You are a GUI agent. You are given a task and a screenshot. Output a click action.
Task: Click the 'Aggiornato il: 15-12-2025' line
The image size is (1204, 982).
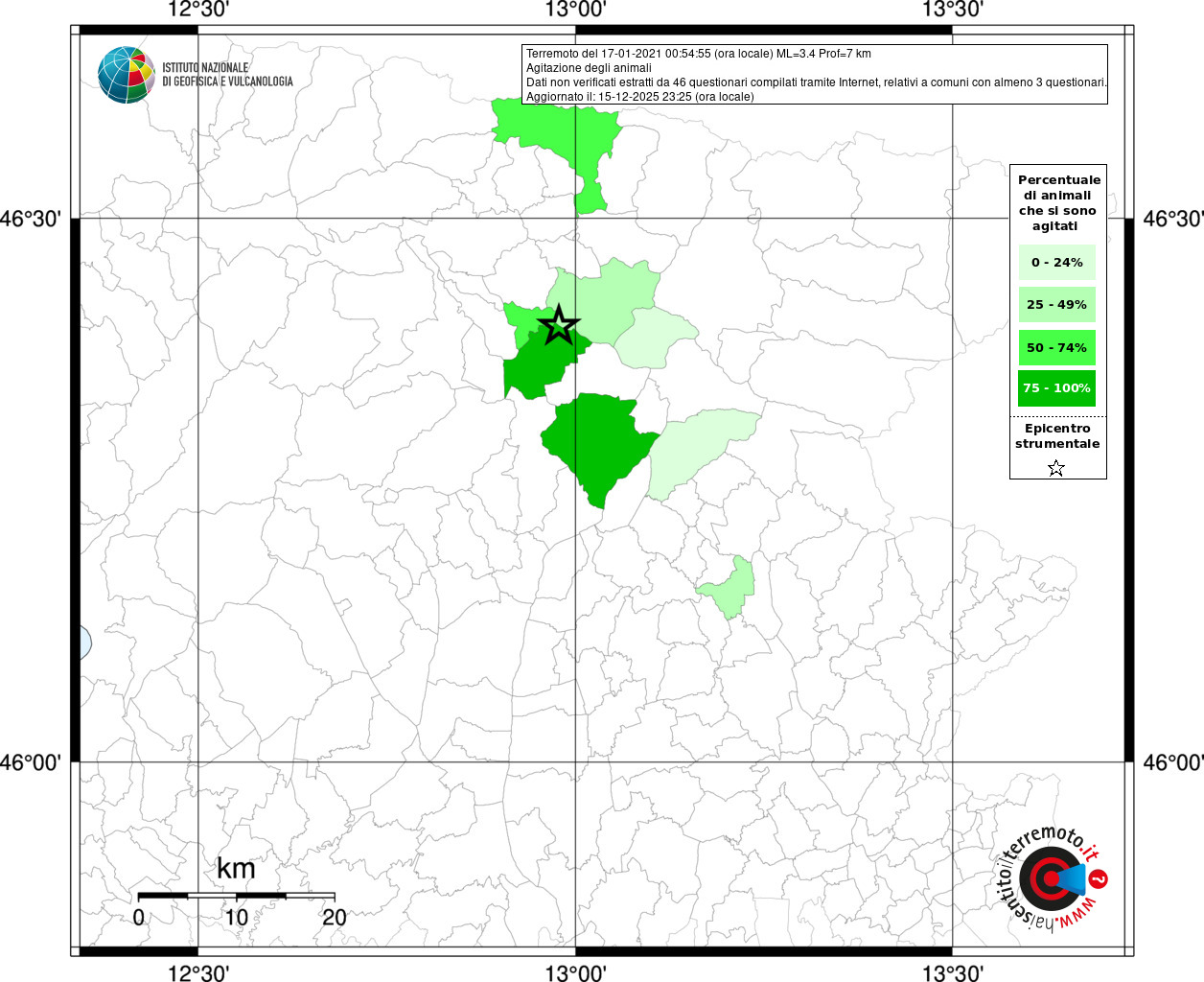point(640,97)
